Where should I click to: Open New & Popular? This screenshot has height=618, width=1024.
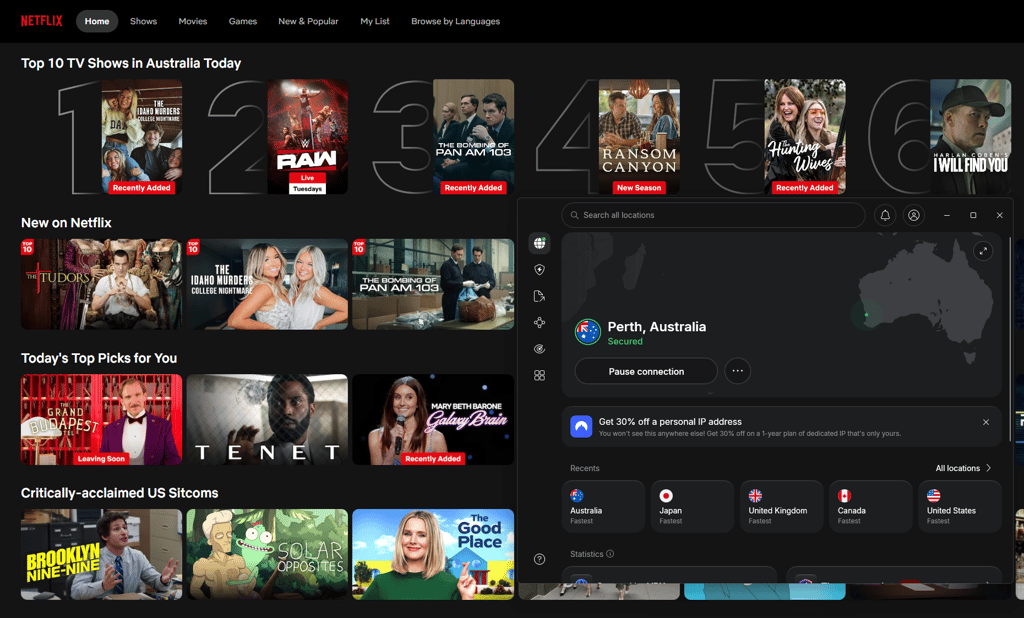pos(308,22)
